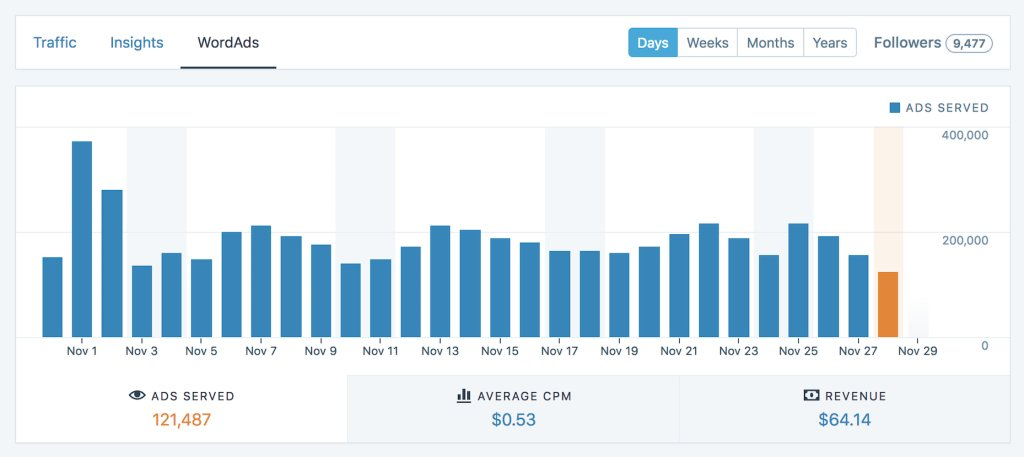Viewport: 1024px width, 457px height.
Task: Open the Insights tab
Action: [x=136, y=42]
